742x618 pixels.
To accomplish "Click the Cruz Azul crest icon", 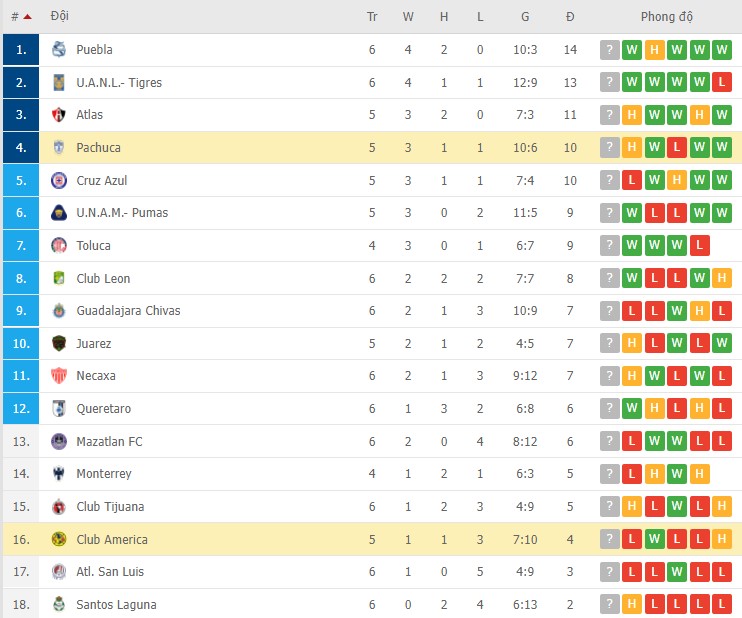I will [58, 181].
